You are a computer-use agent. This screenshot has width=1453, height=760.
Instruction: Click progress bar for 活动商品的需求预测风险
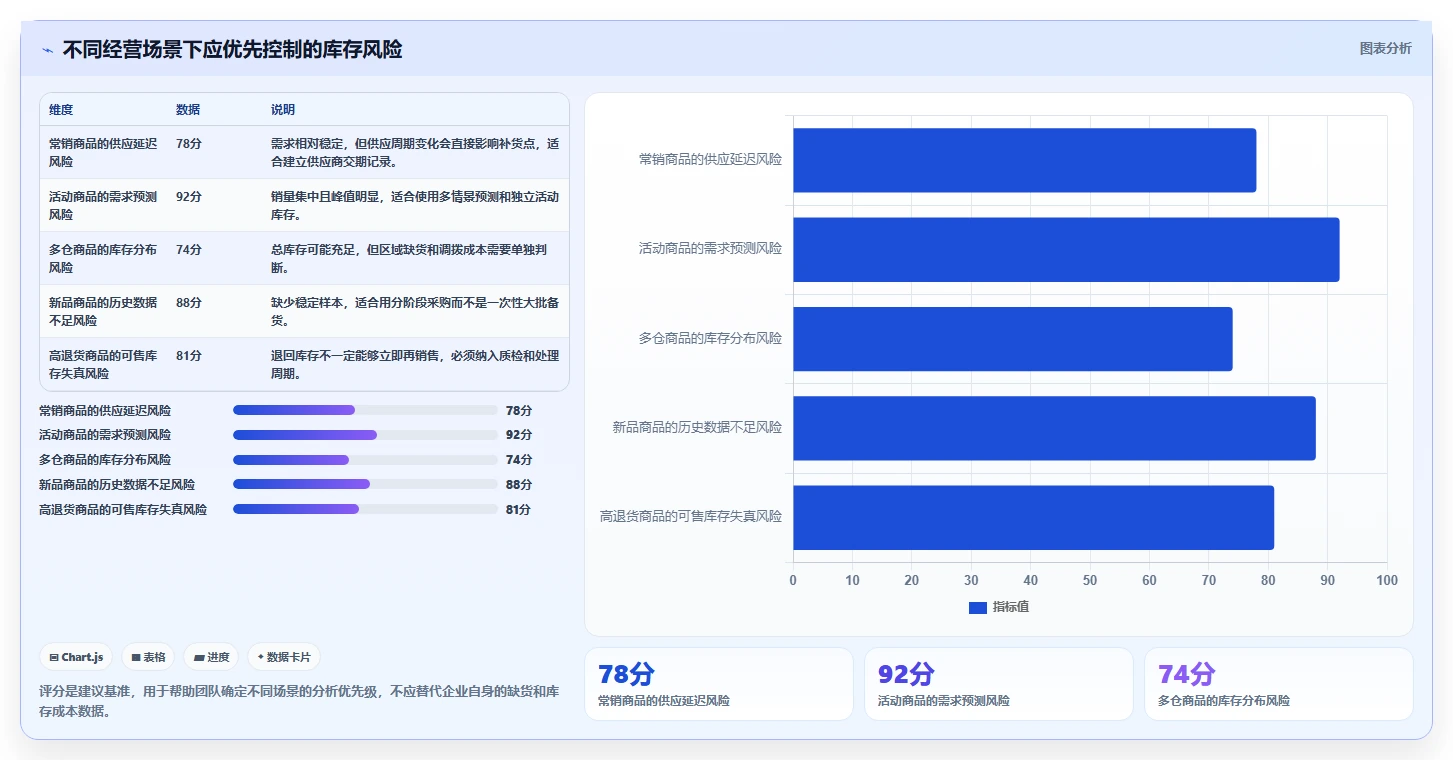365,435
